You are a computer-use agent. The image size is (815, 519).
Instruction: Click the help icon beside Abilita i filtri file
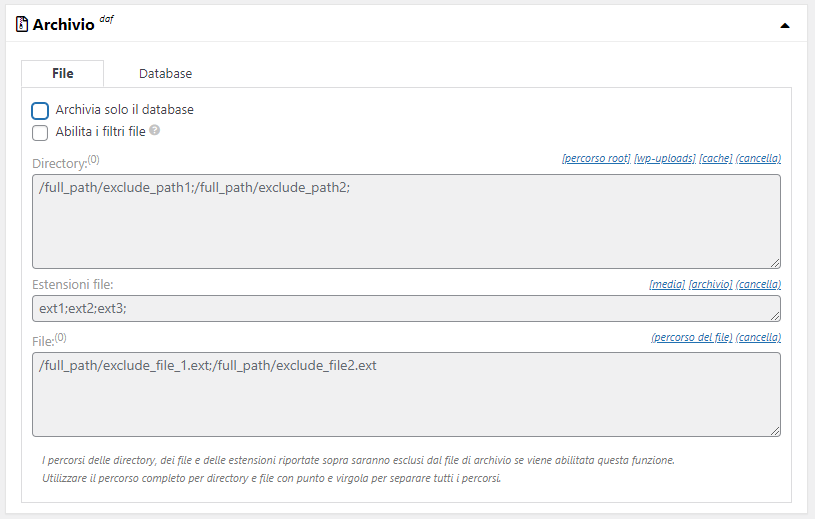pos(155,131)
